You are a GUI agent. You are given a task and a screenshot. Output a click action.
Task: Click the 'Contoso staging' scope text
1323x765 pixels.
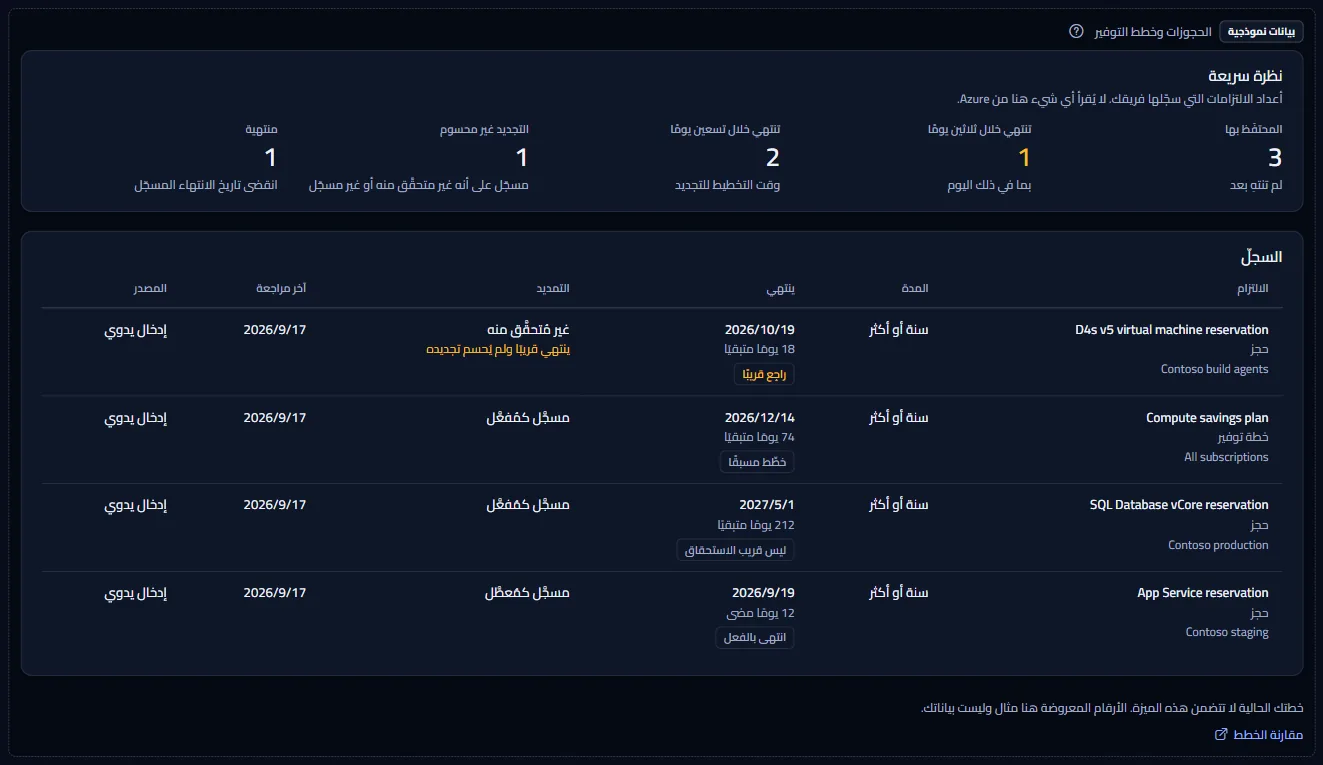(1227, 632)
